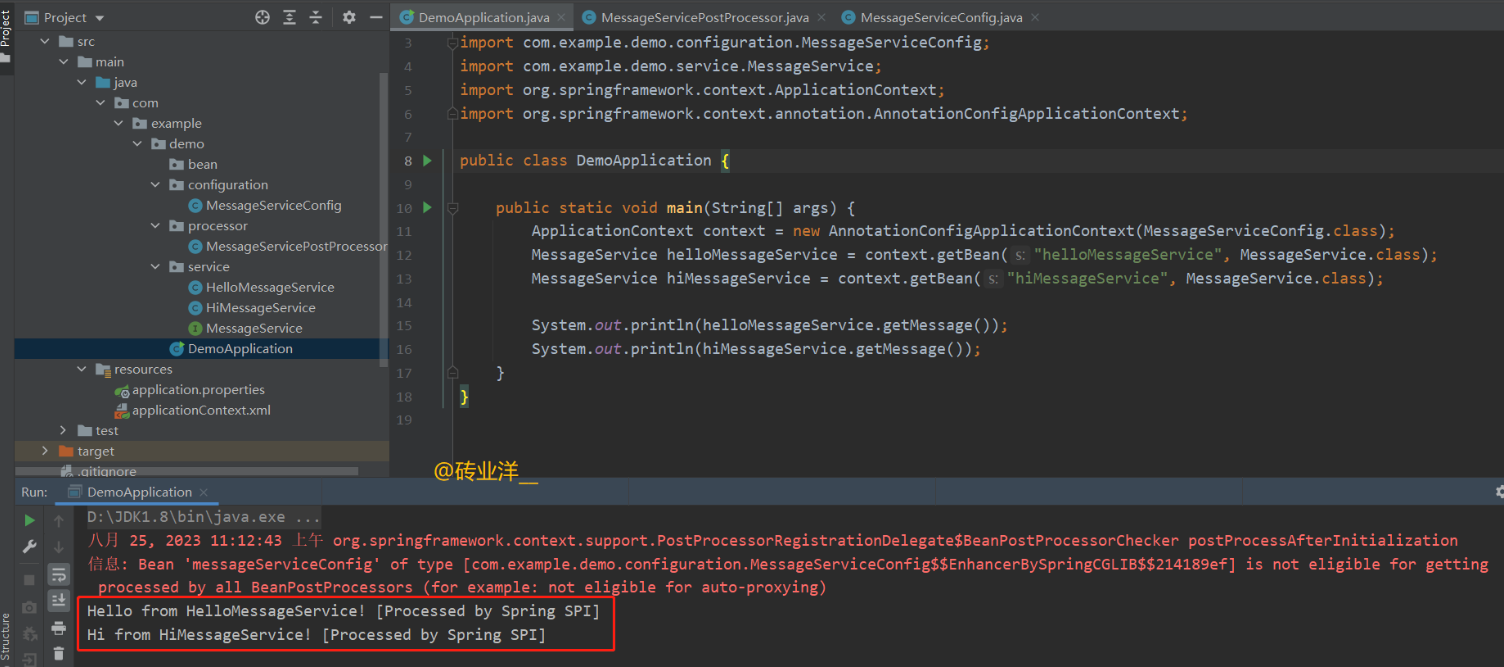The height and width of the screenshot is (667, 1504).
Task: Select the locate-opened-file crosshair icon in Project toolbar
Action: 262,17
